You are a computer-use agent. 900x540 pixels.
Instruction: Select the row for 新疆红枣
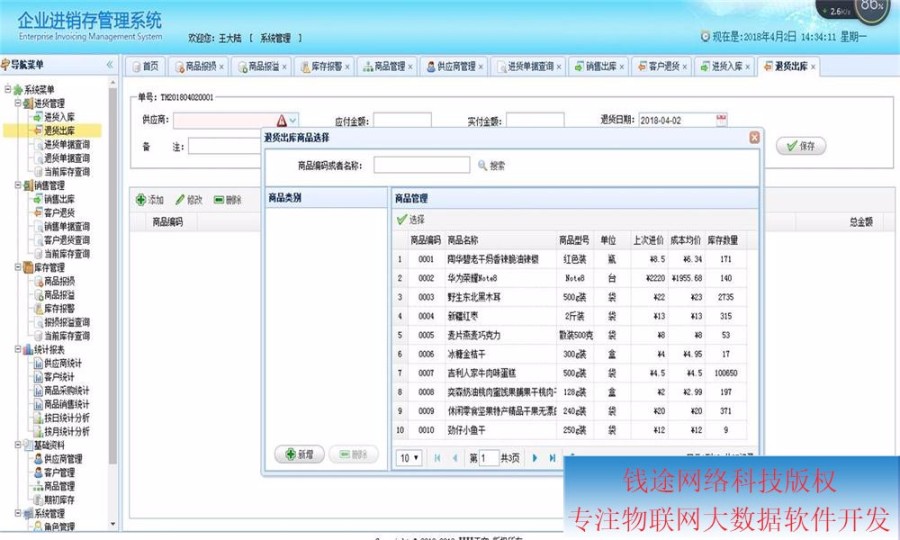[569, 316]
